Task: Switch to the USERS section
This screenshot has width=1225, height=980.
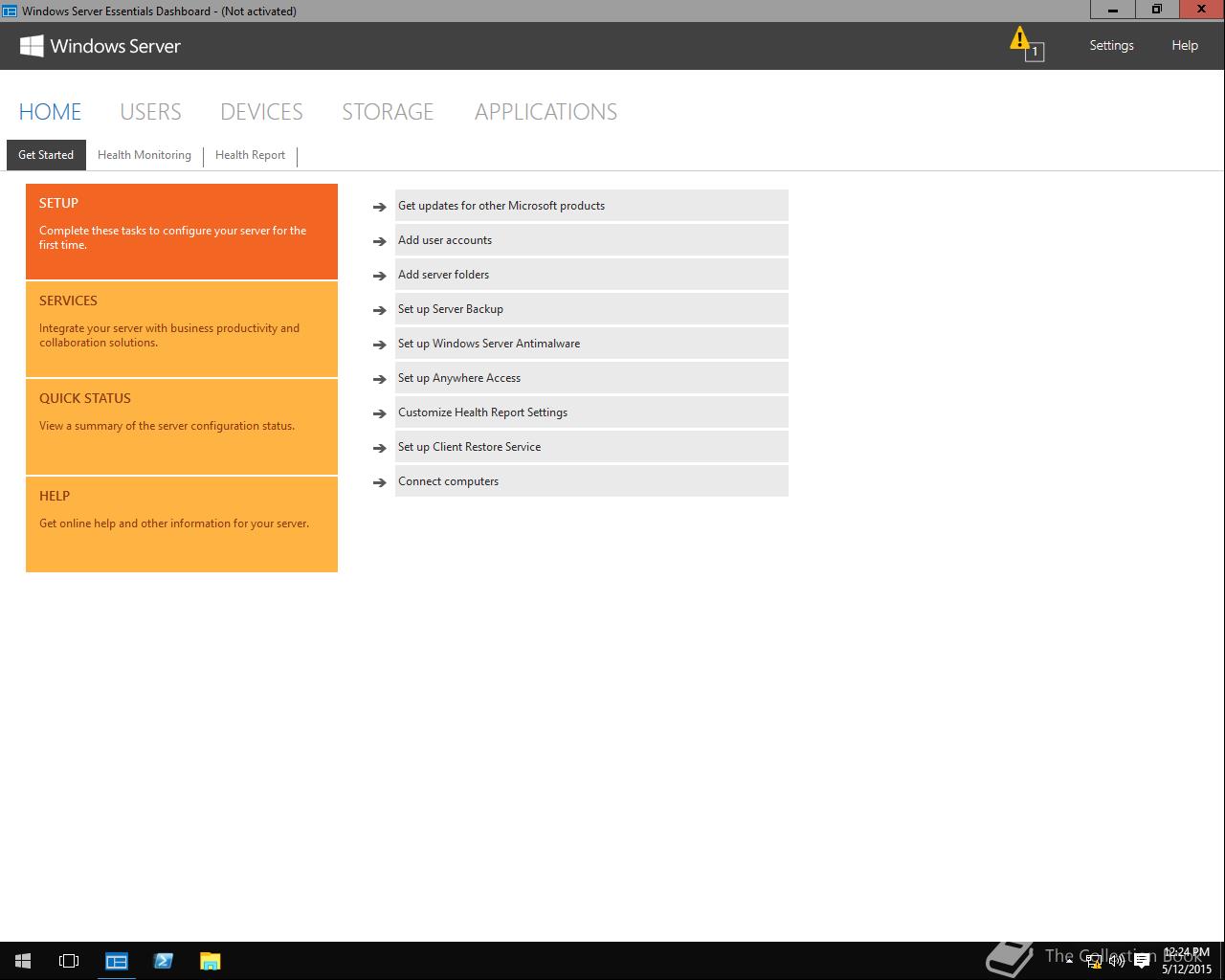Action: point(150,112)
